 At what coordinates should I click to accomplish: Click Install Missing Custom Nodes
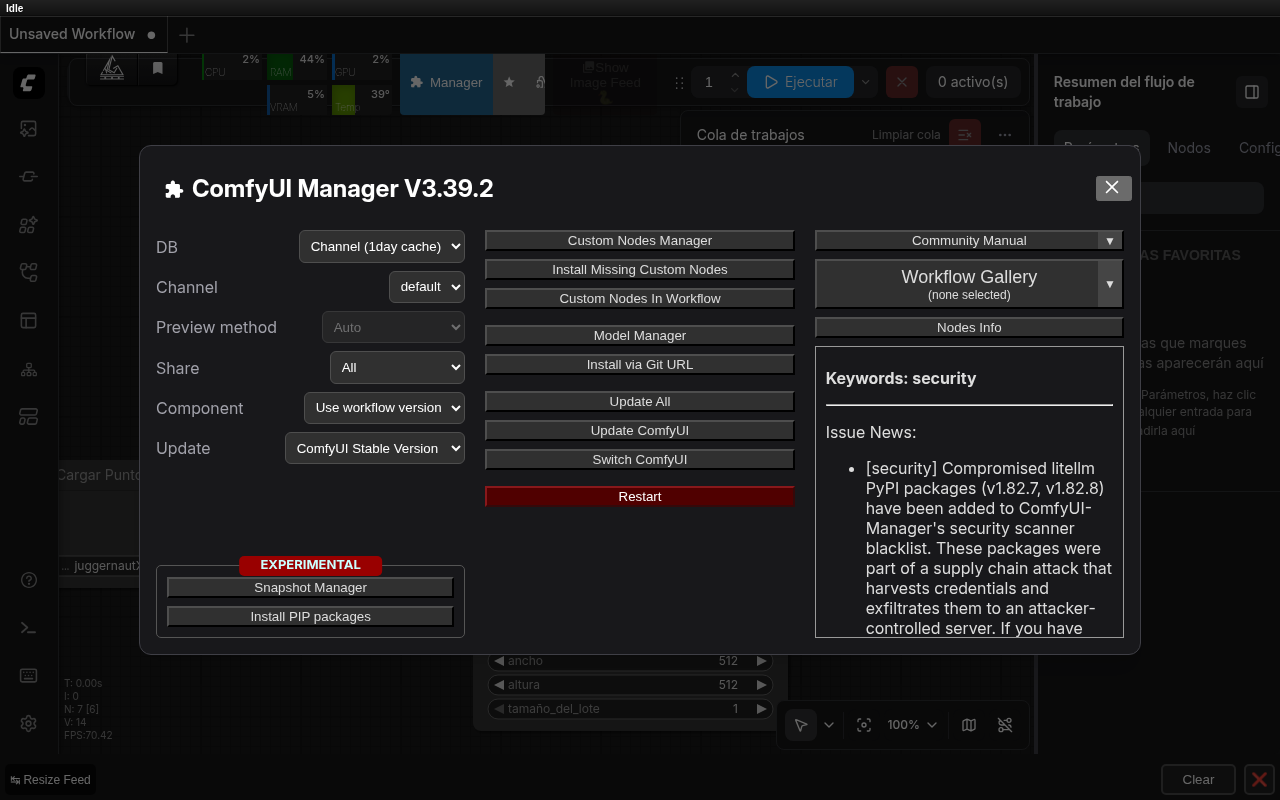point(640,269)
